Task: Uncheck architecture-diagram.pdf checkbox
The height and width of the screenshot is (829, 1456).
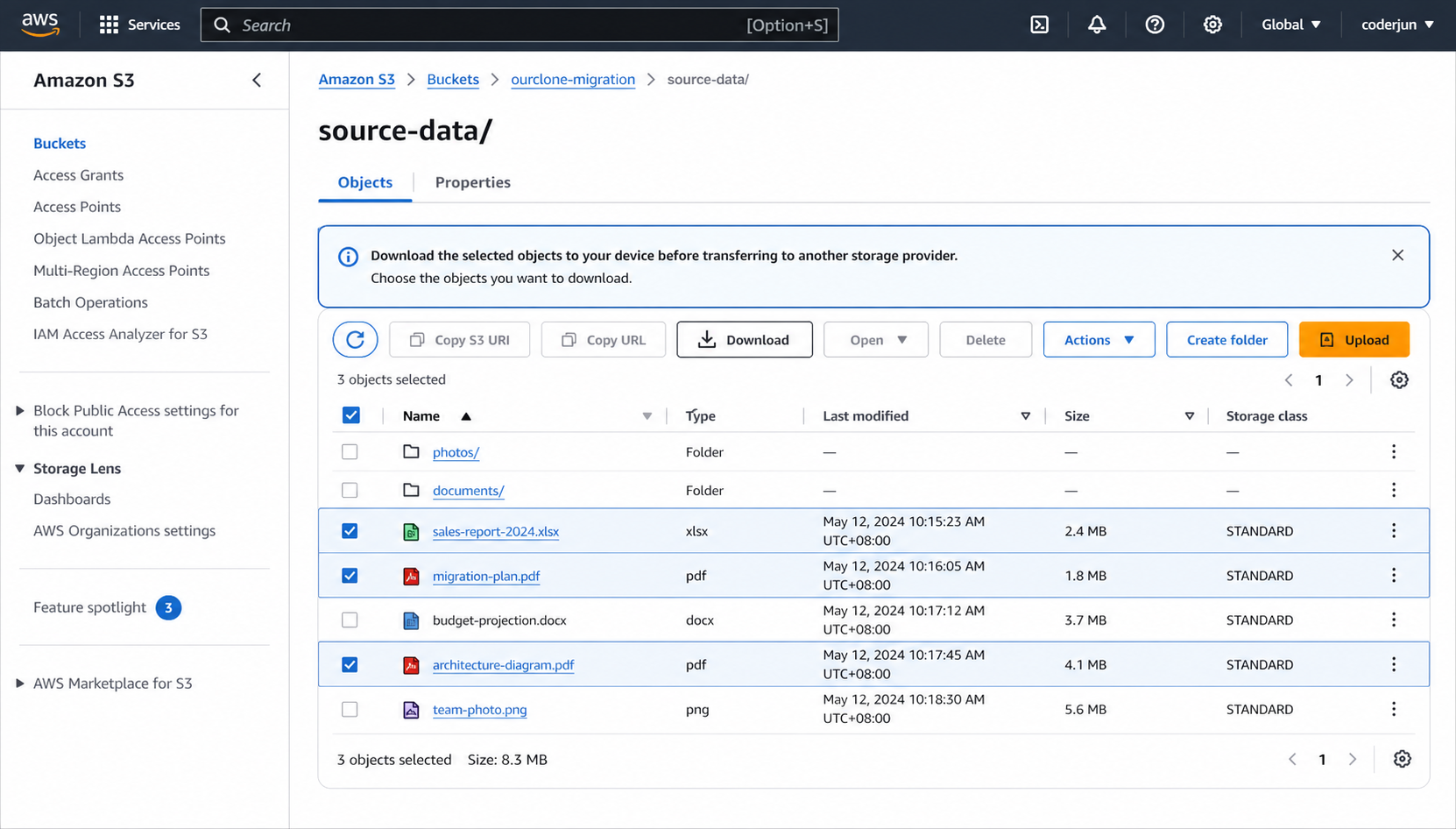Action: click(x=350, y=665)
